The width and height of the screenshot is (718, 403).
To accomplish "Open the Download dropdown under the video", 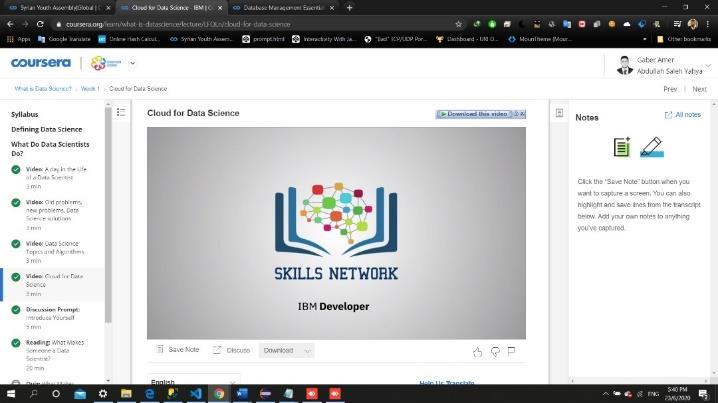I will tap(287, 350).
